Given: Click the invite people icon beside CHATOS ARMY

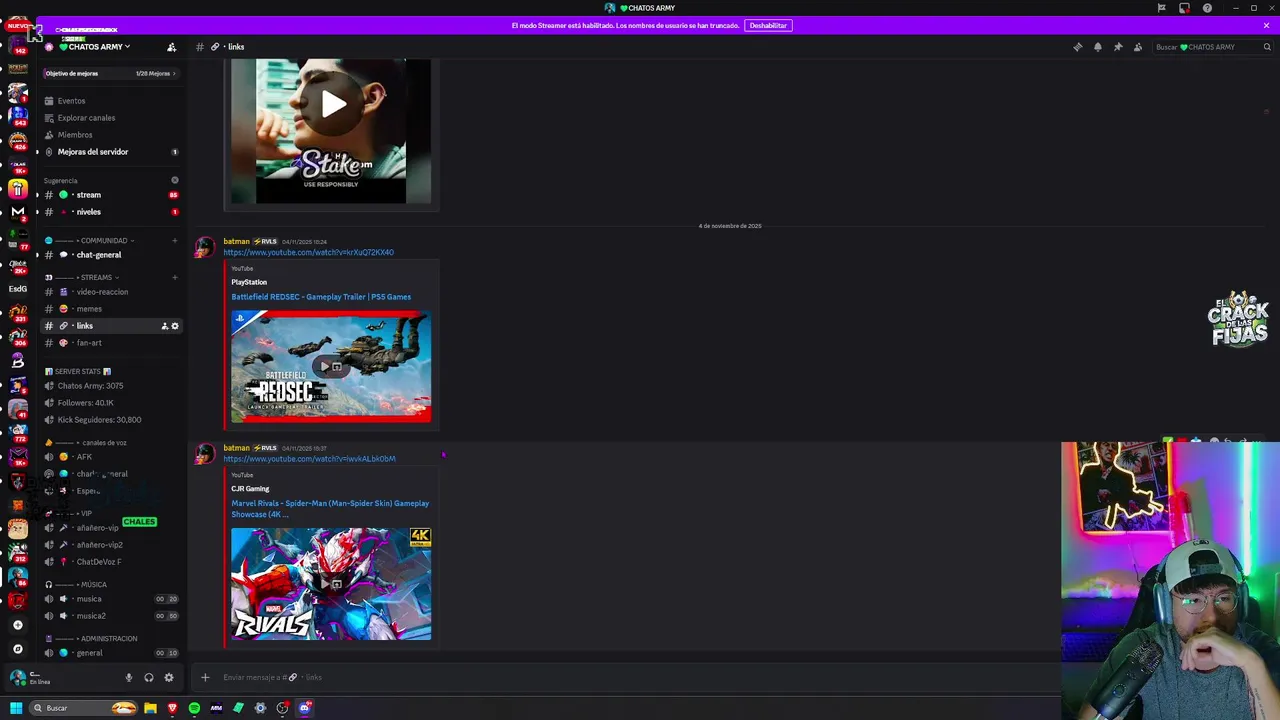Looking at the screenshot, I should (x=171, y=47).
